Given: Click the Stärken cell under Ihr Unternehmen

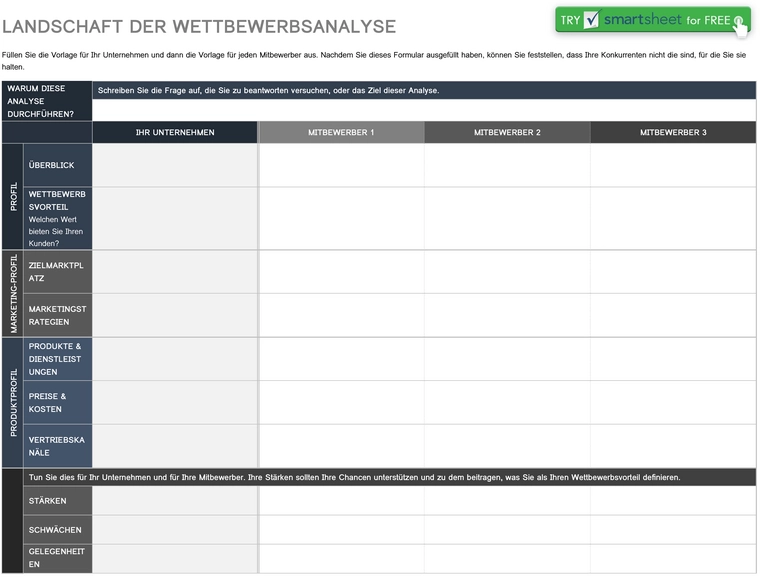Looking at the screenshot, I should click(x=175, y=501).
